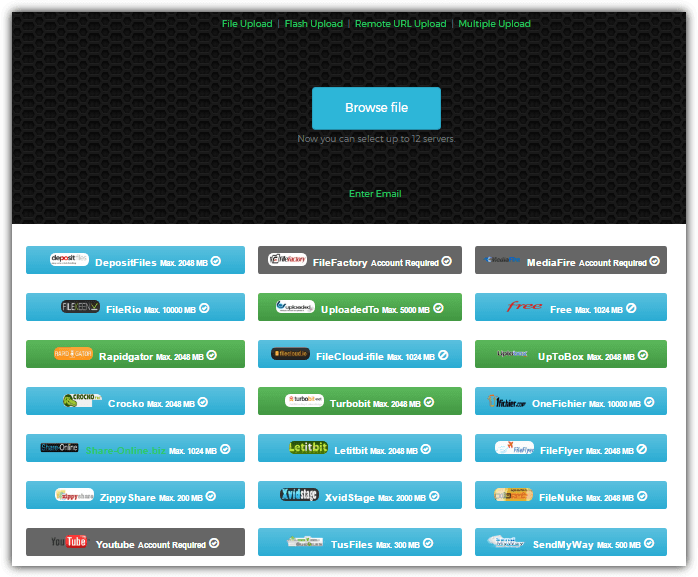Click the SendMyWay server name text
Viewport: 698px width, 577px height.
click(563, 544)
